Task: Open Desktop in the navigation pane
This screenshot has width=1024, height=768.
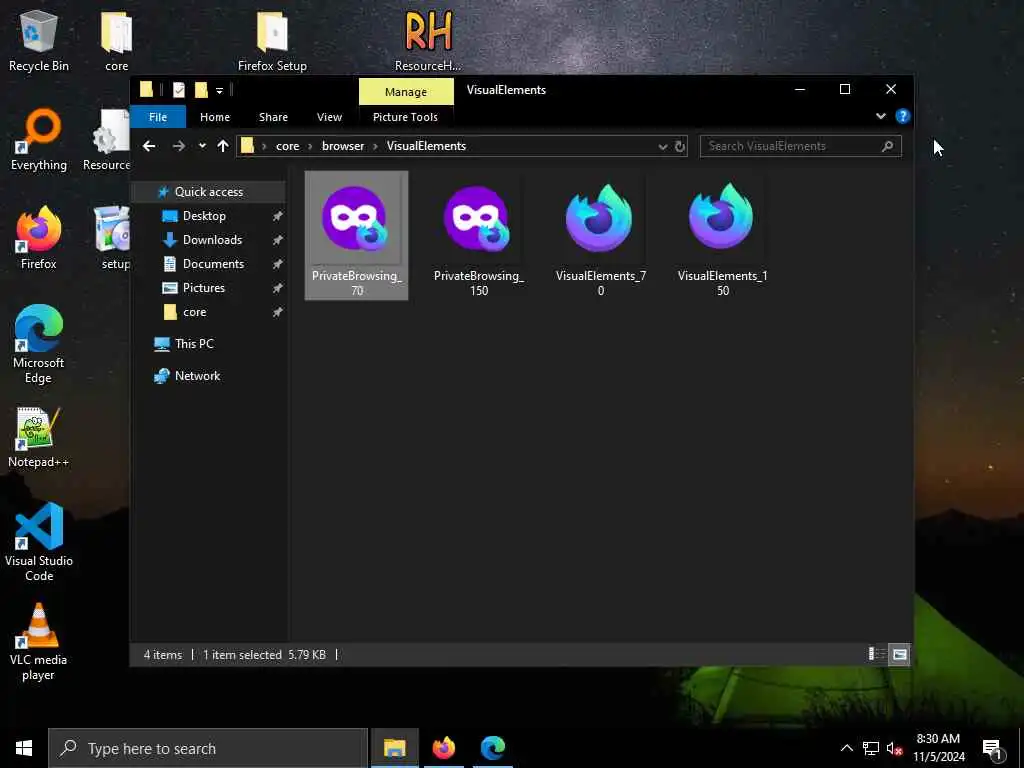Action: tap(204, 216)
